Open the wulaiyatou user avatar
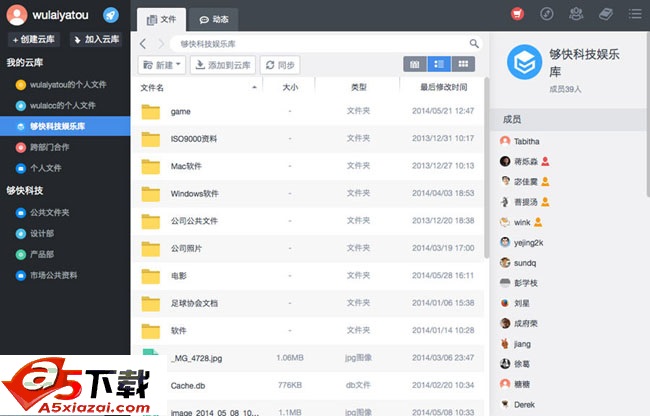The image size is (650, 416). (x=17, y=15)
